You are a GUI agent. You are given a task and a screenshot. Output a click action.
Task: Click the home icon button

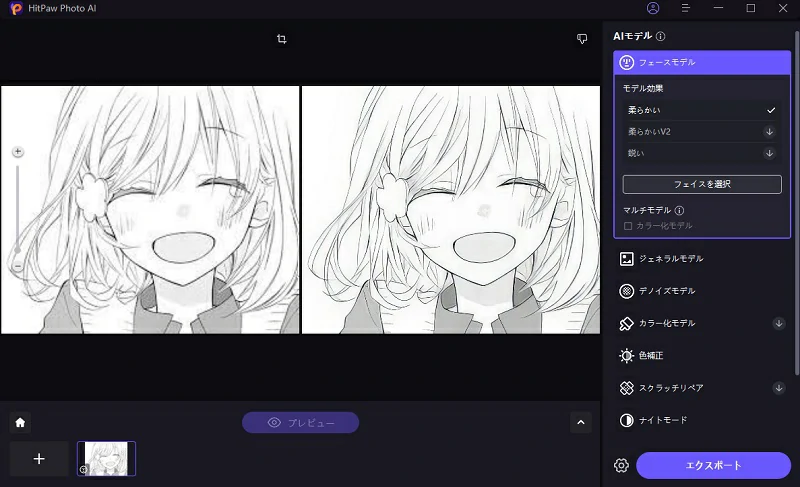tap(20, 422)
